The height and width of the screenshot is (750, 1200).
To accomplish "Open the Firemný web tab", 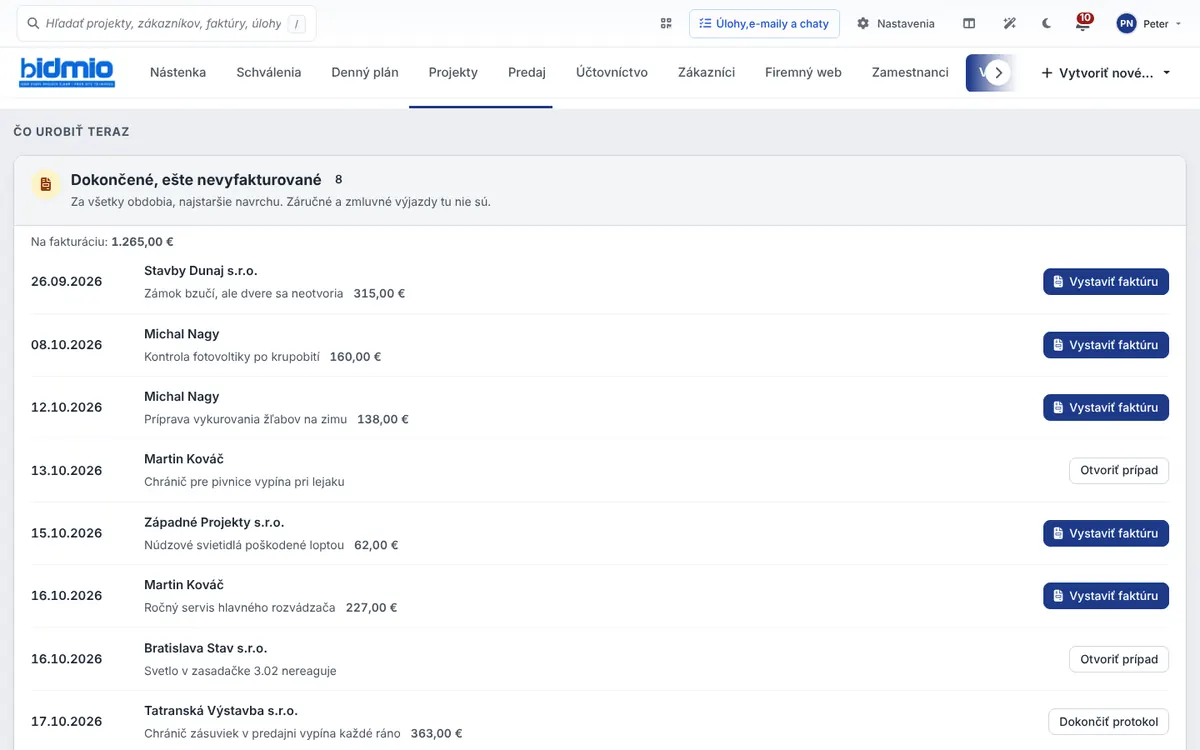I will (803, 72).
